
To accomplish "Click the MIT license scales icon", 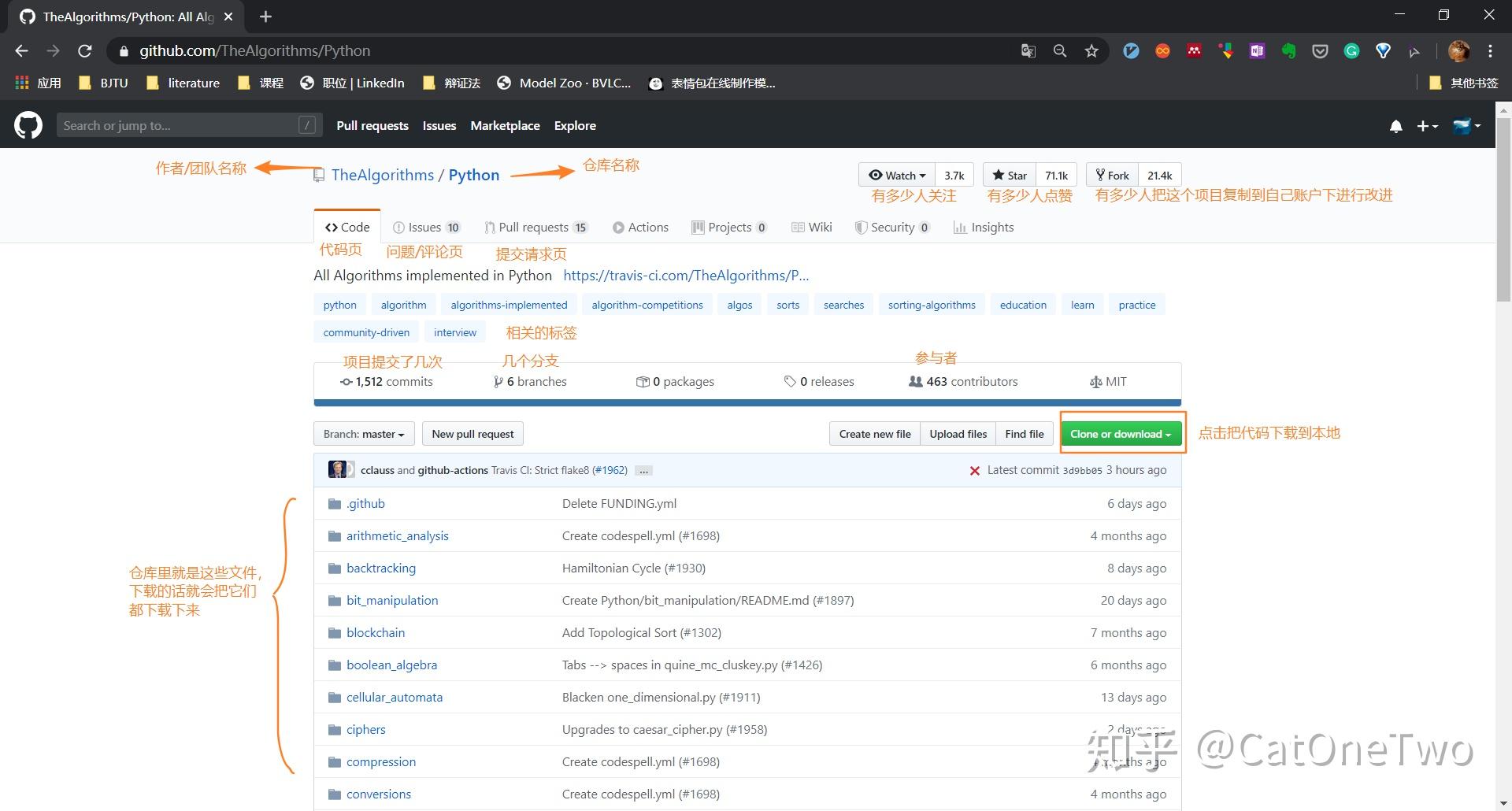I will 1096,381.
